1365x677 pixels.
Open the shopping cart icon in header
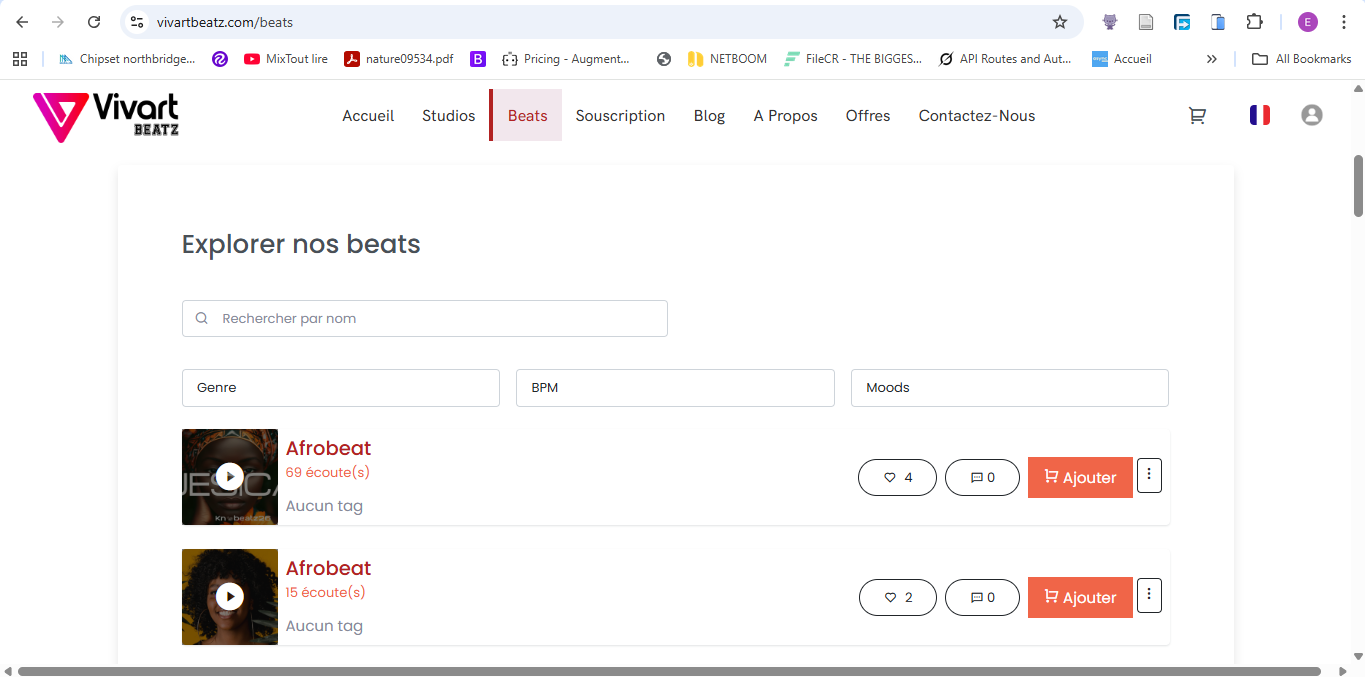[1196, 116]
